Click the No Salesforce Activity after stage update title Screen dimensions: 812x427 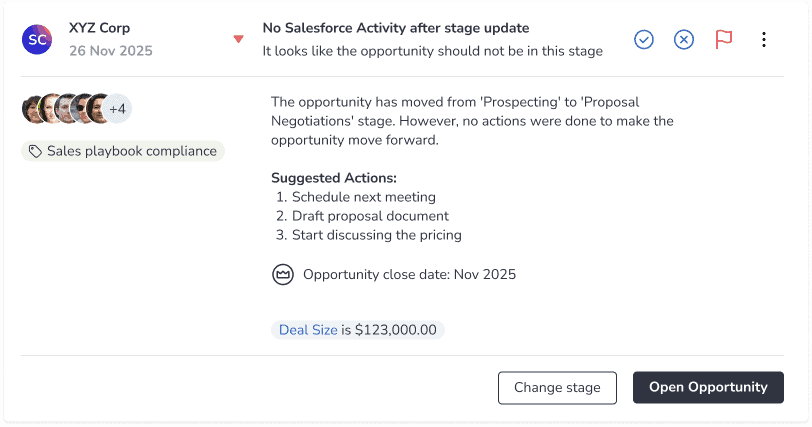[x=396, y=28]
